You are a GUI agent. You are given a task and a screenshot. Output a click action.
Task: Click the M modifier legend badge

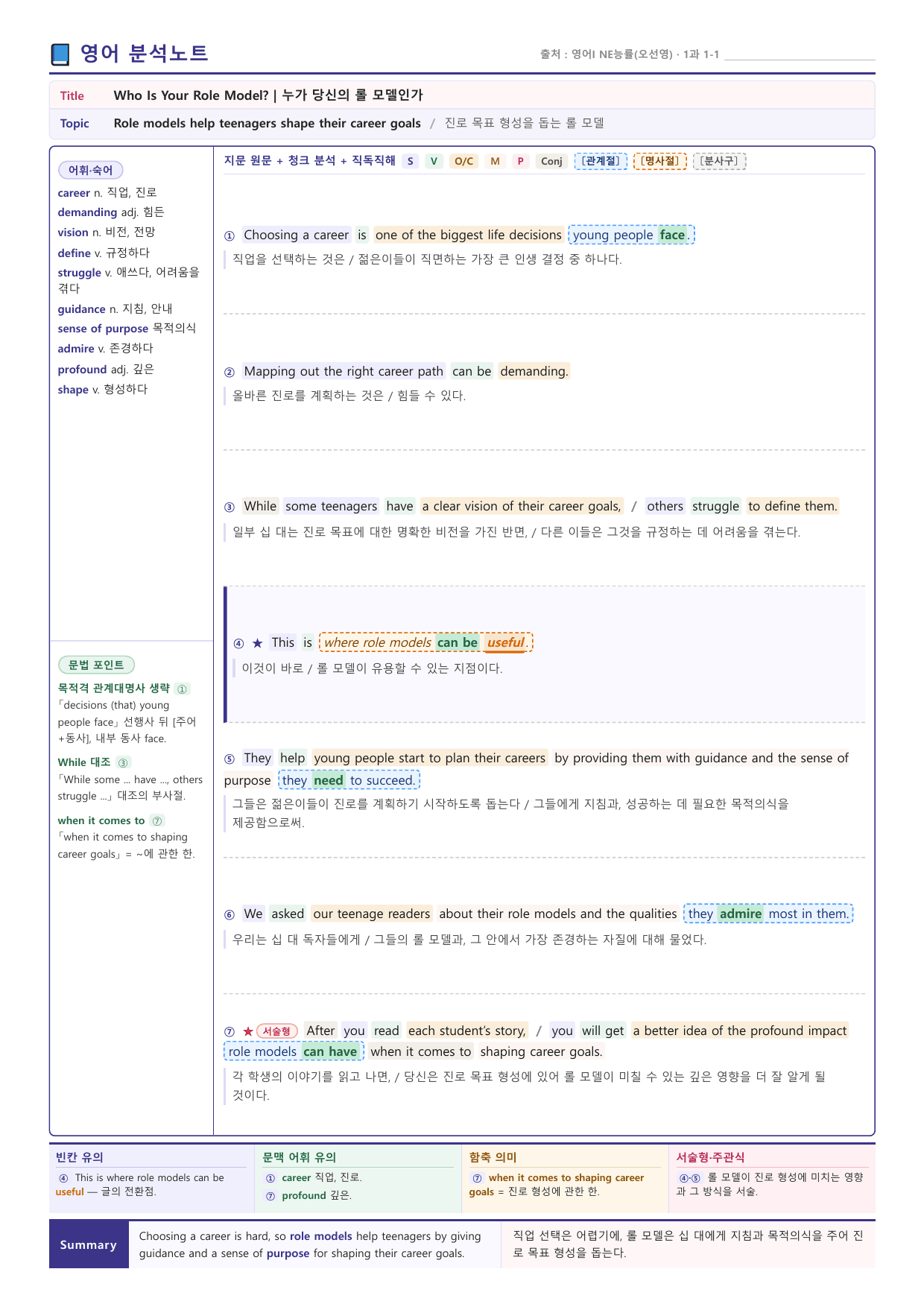pyautogui.click(x=495, y=161)
